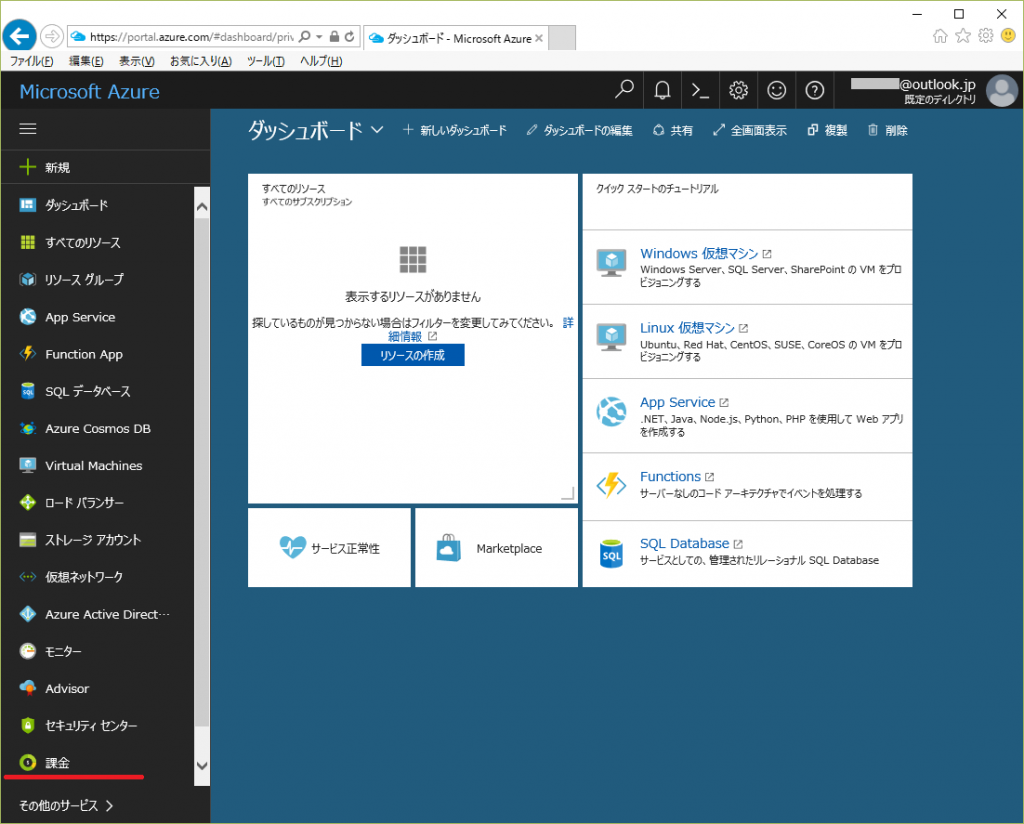Launch Cloud Shell from the top bar
Viewport: 1024px width, 824px height.
[700, 90]
